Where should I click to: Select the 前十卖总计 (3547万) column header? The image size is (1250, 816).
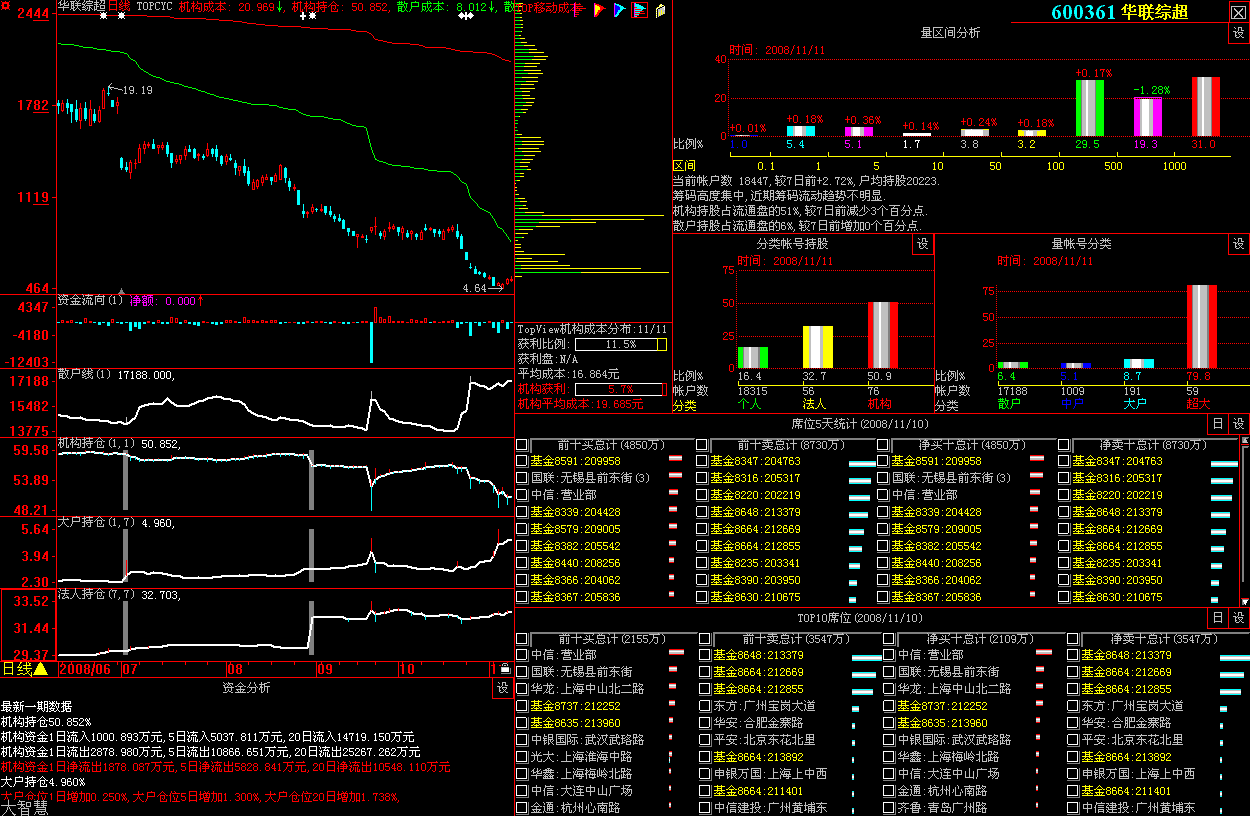(x=789, y=638)
